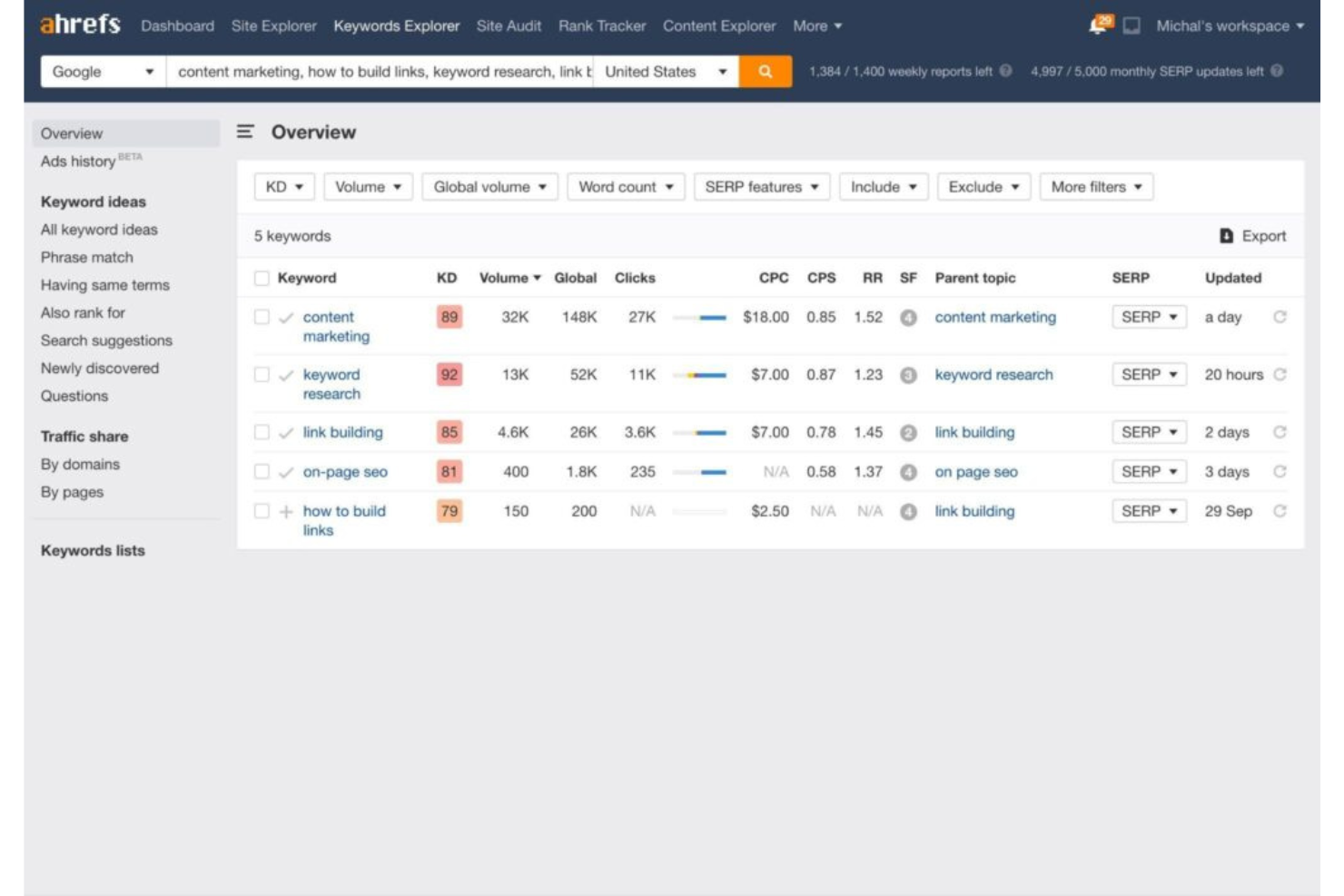Open Site Audit in the top nav
Image resolution: width=1344 pixels, height=896 pixels.
tap(509, 25)
